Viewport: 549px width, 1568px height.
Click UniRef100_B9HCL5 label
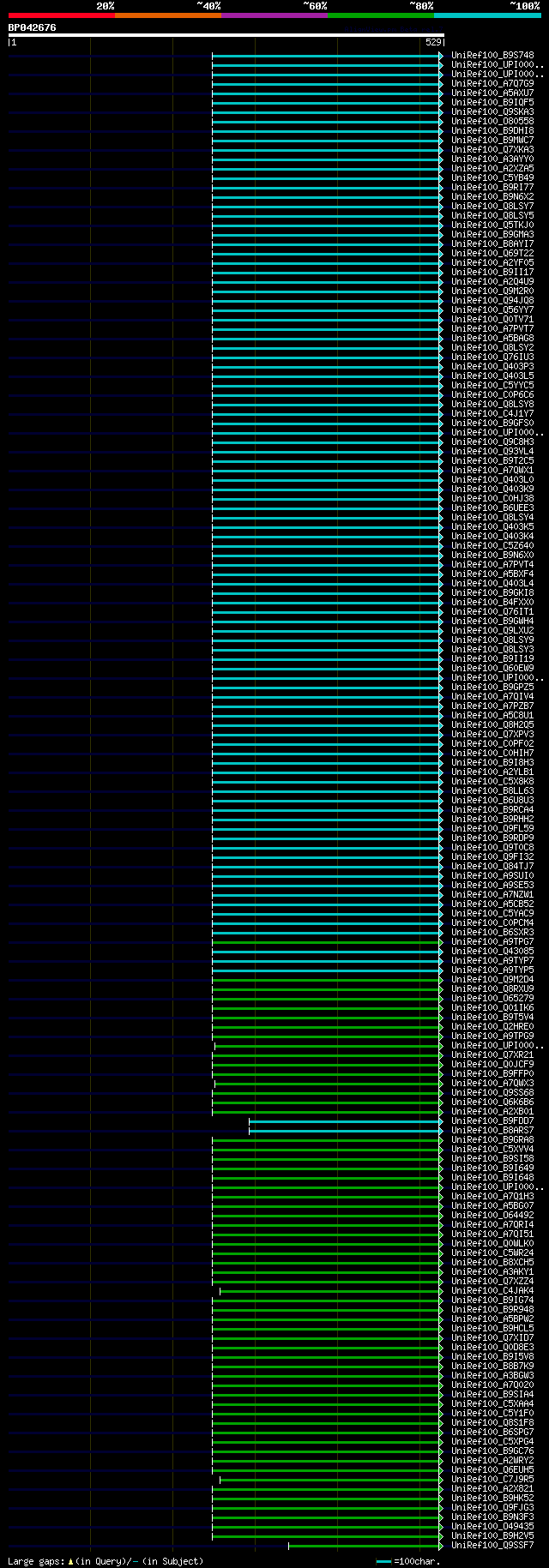coord(492,1329)
